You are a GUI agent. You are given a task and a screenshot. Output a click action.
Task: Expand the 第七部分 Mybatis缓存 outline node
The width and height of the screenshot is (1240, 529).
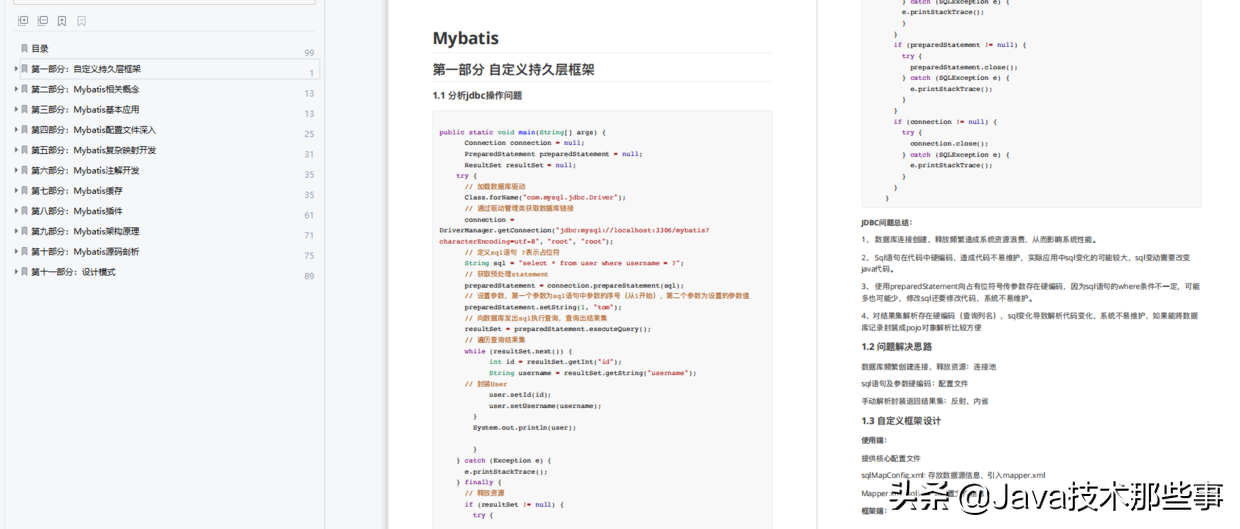point(16,190)
